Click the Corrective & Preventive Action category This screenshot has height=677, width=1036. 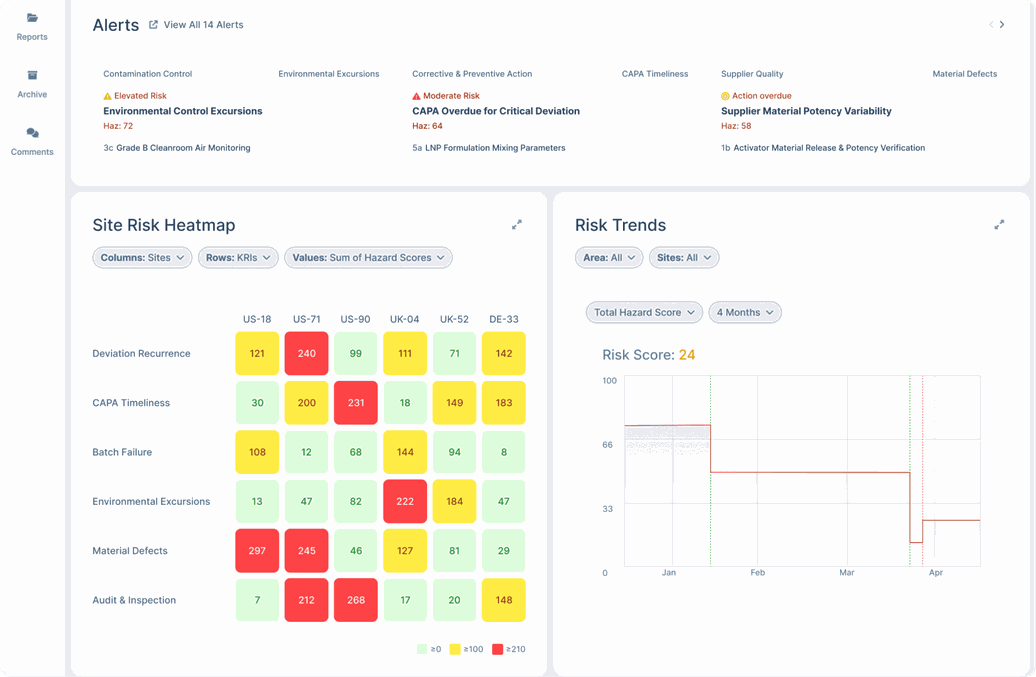[472, 74]
